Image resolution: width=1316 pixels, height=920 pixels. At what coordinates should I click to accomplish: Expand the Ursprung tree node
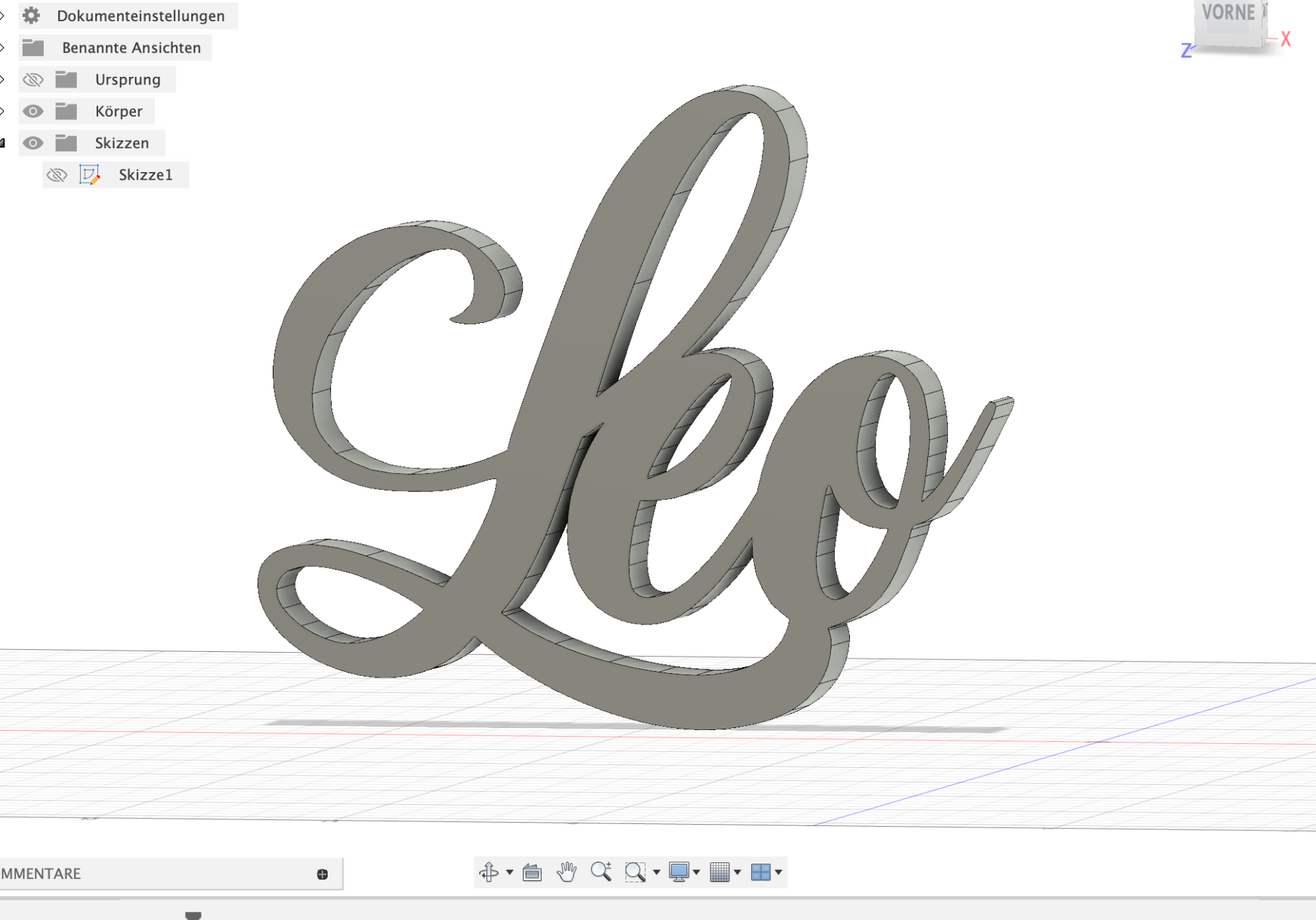(x=3, y=80)
